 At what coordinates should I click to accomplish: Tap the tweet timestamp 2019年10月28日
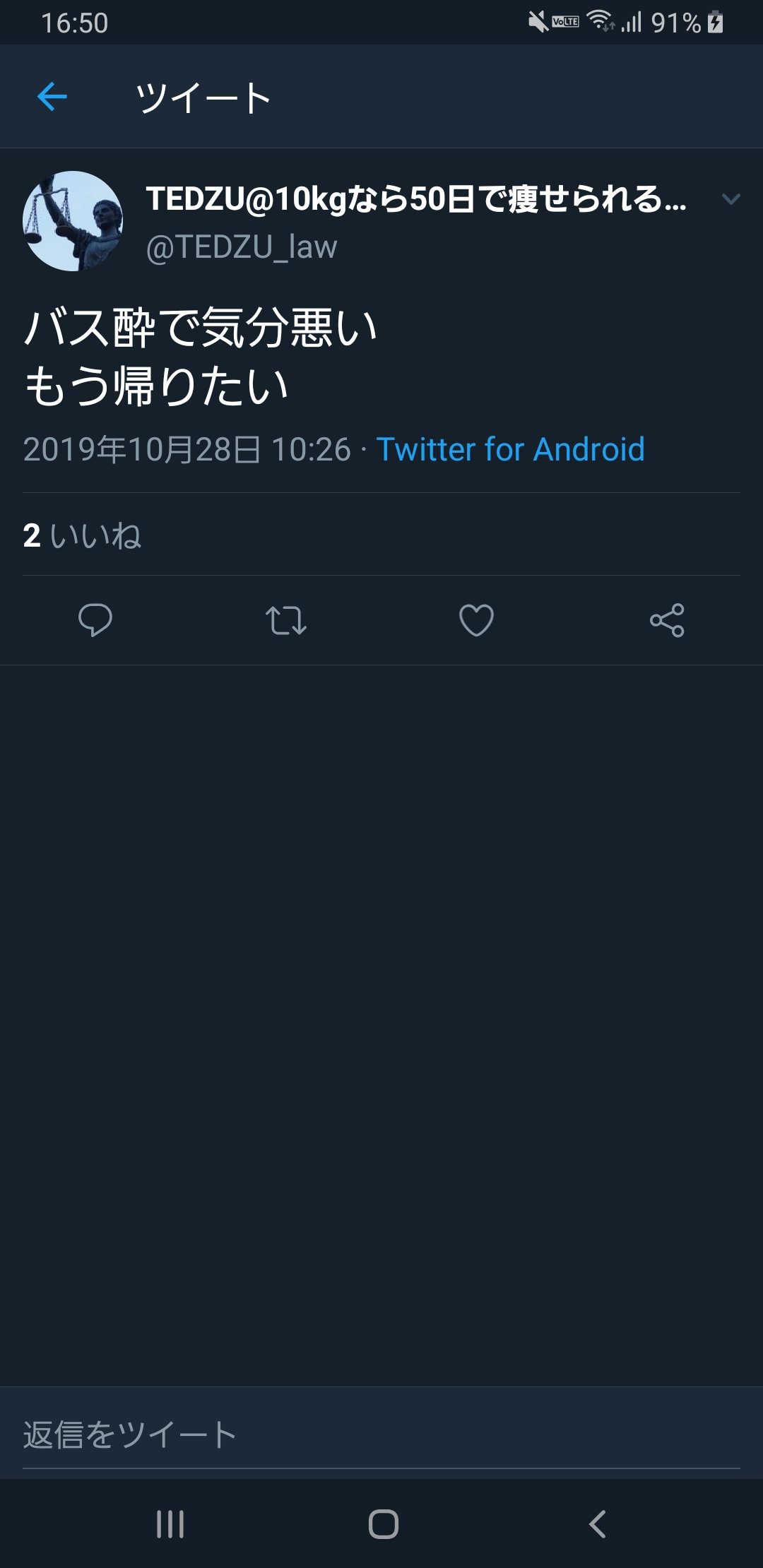click(x=142, y=449)
